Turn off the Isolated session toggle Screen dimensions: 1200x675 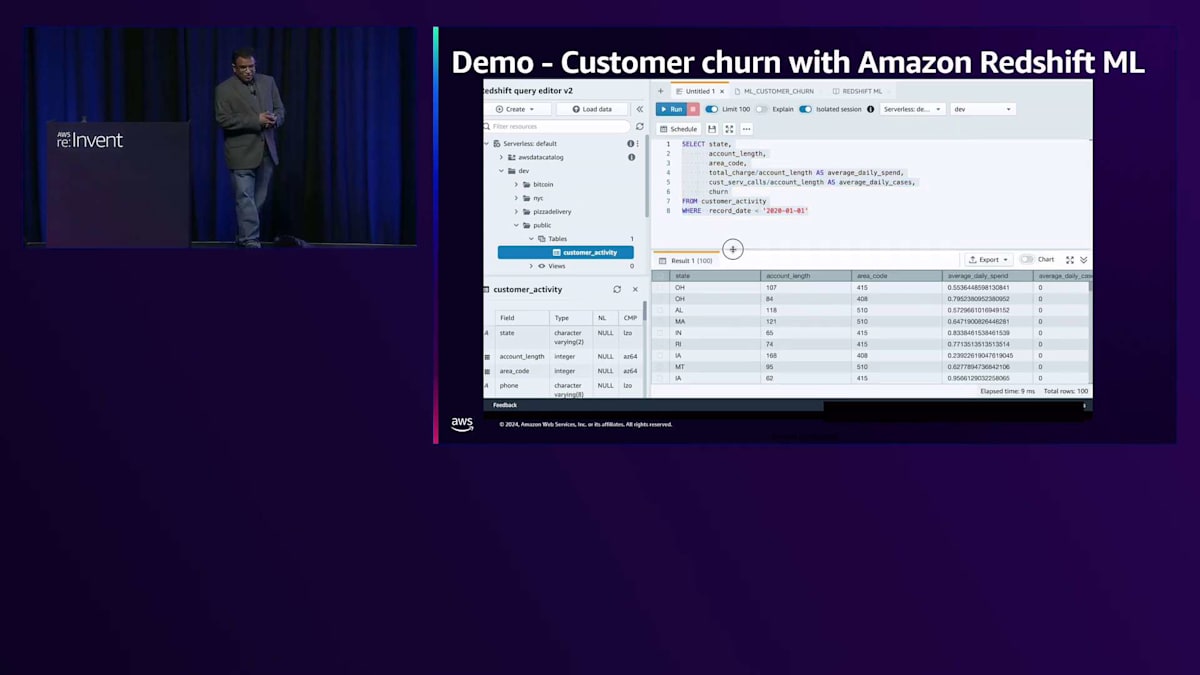pyautogui.click(x=805, y=109)
